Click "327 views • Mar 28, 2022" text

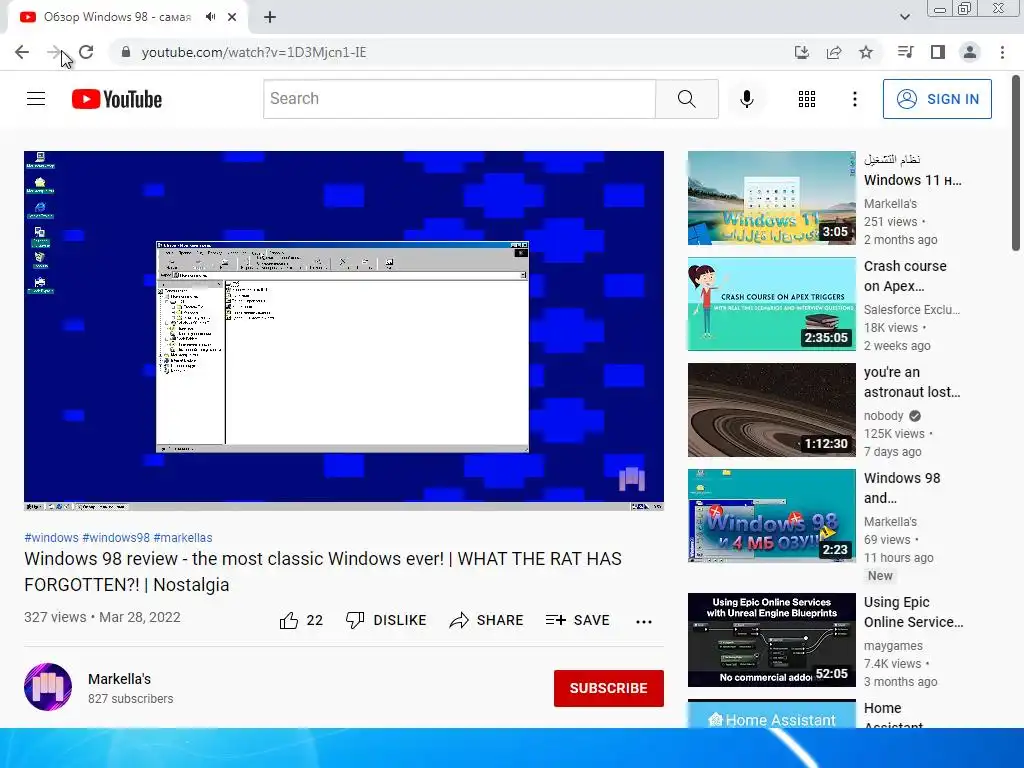(x=102, y=617)
